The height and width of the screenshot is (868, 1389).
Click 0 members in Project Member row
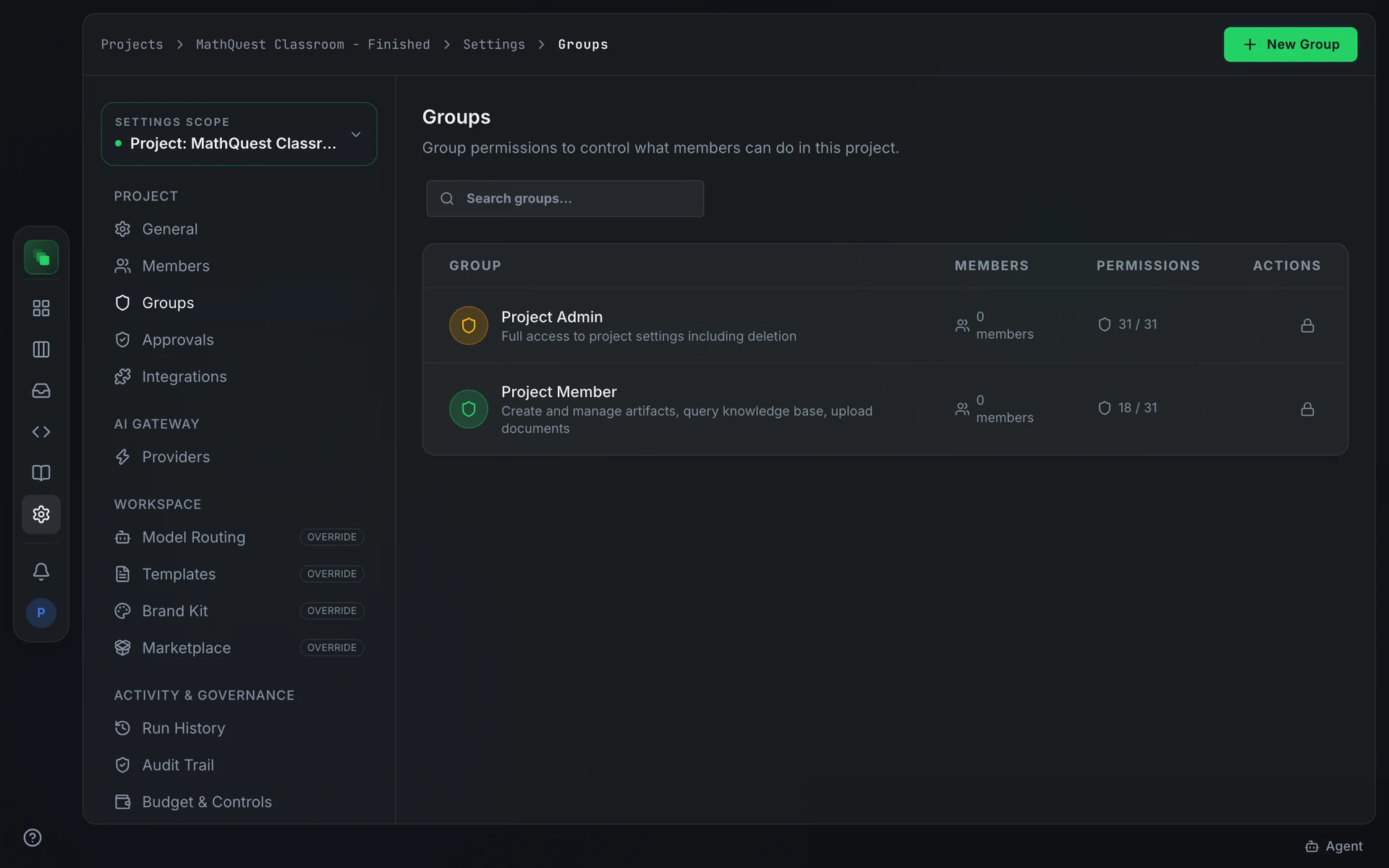995,409
